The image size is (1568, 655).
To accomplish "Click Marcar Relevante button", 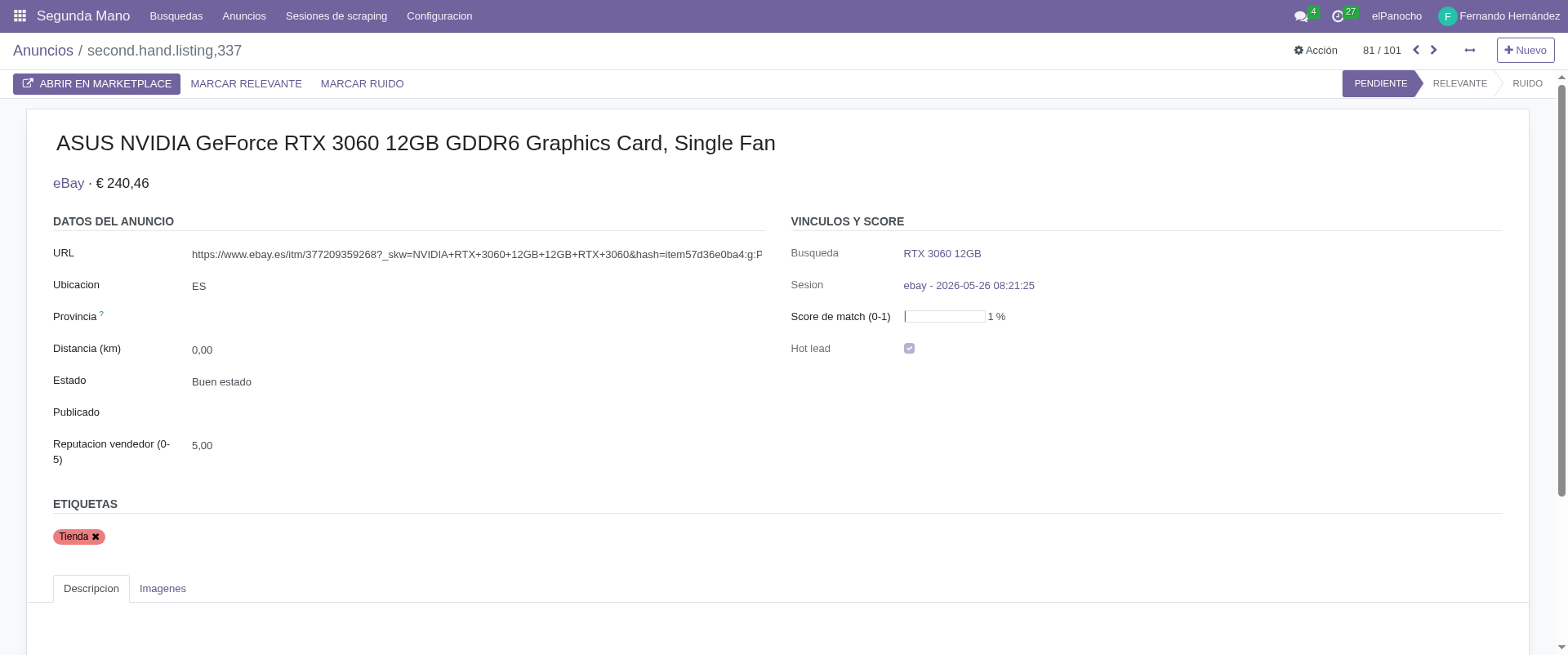I will (x=246, y=83).
